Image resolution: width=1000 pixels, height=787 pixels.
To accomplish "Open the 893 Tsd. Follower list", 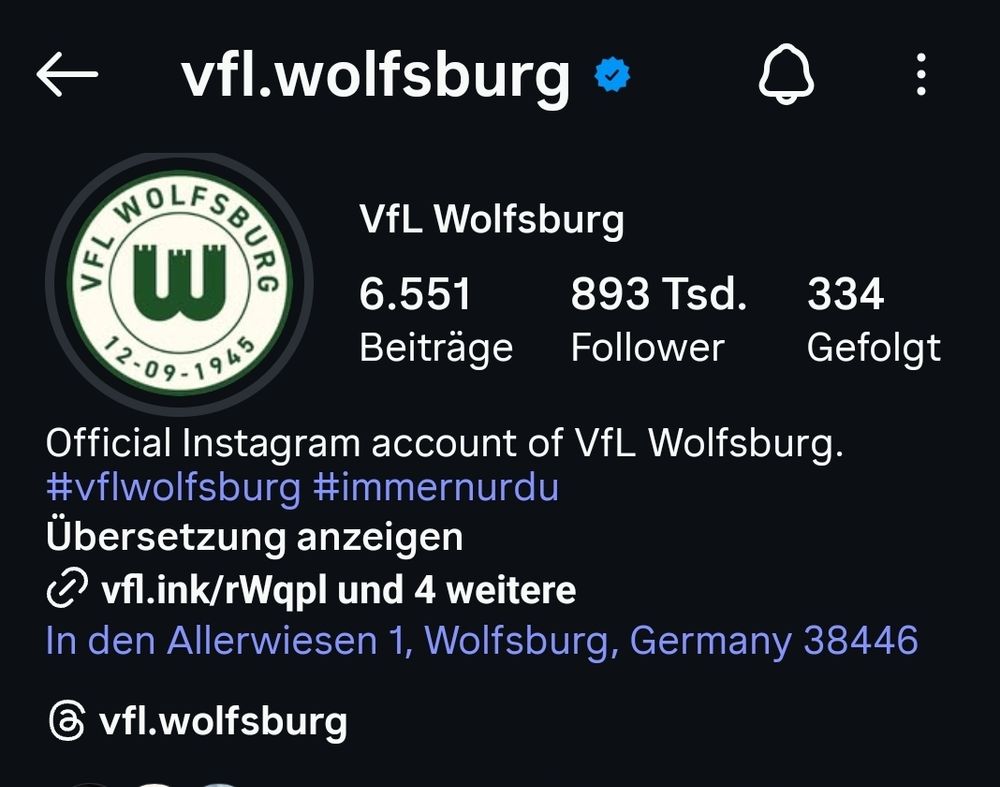I will pos(658,319).
